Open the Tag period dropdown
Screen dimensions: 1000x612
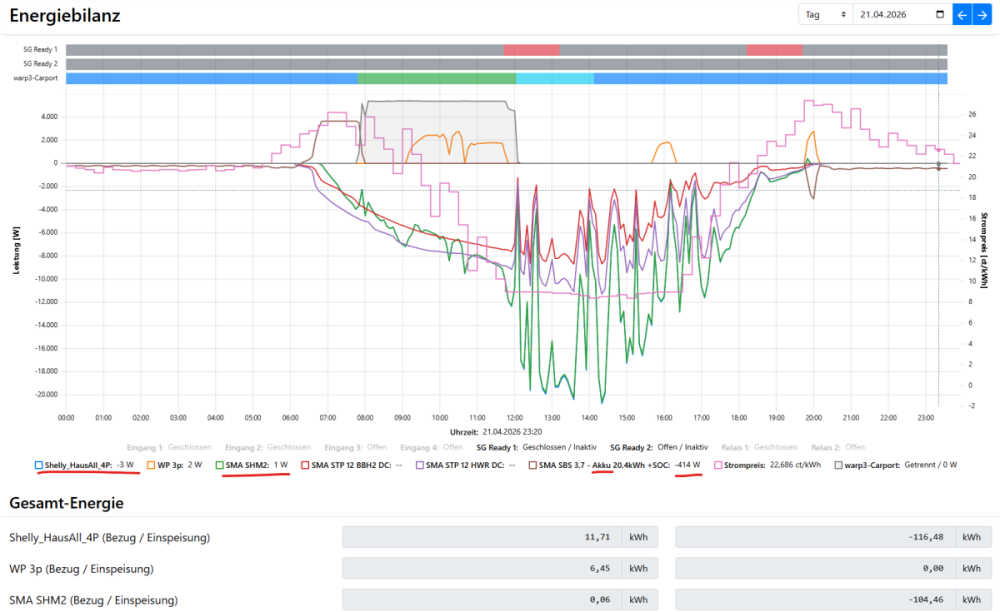825,15
